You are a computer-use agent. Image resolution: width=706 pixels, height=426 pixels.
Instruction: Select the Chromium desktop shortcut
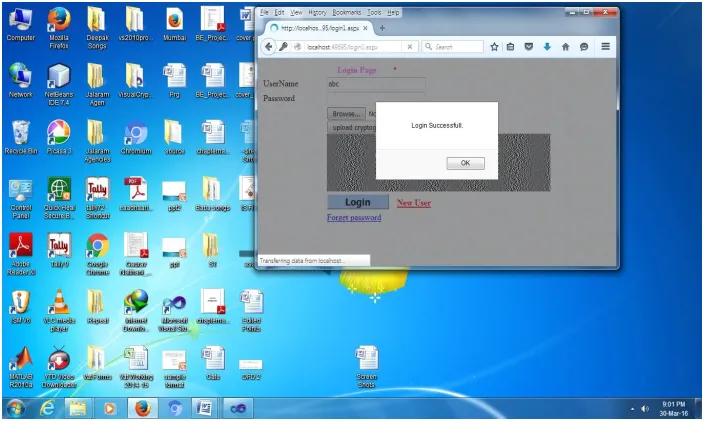[x=136, y=138]
